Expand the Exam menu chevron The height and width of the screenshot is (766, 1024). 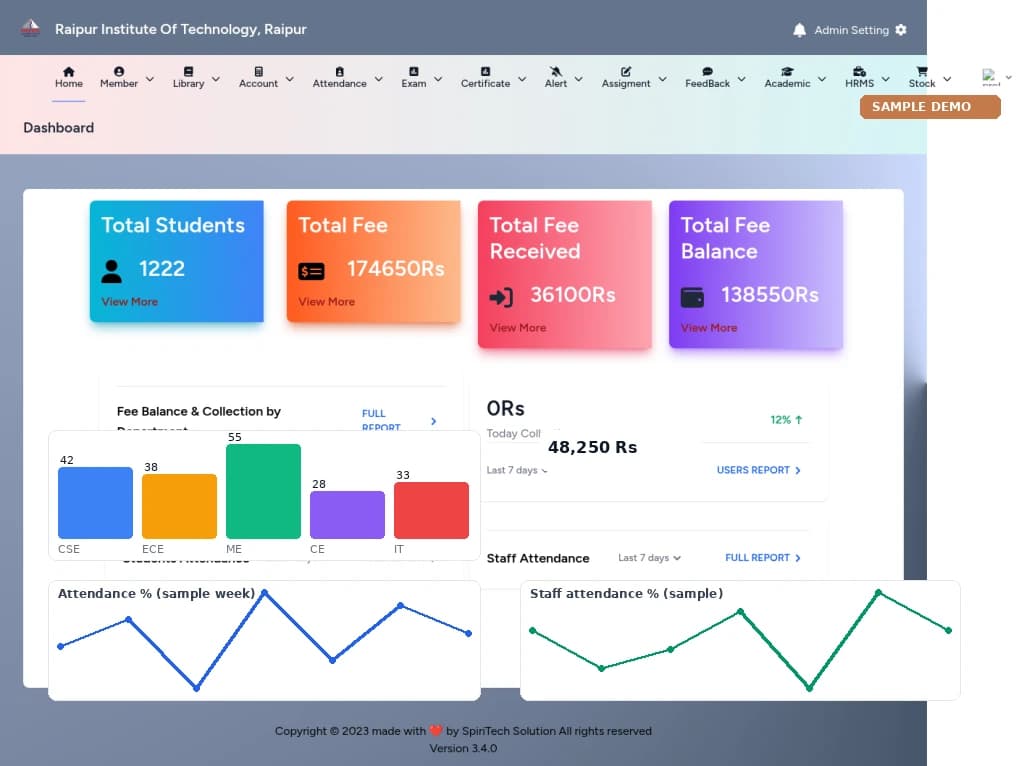pyautogui.click(x=438, y=79)
